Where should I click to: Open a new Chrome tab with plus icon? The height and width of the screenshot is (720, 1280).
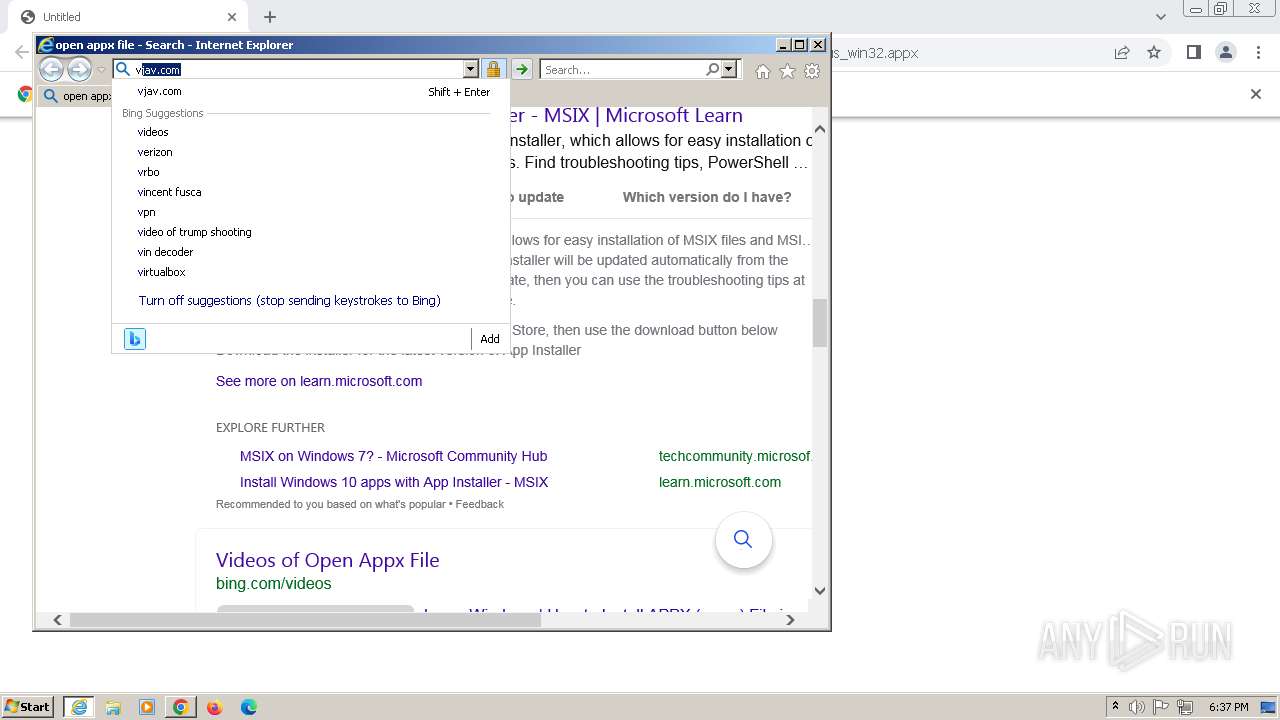[270, 17]
